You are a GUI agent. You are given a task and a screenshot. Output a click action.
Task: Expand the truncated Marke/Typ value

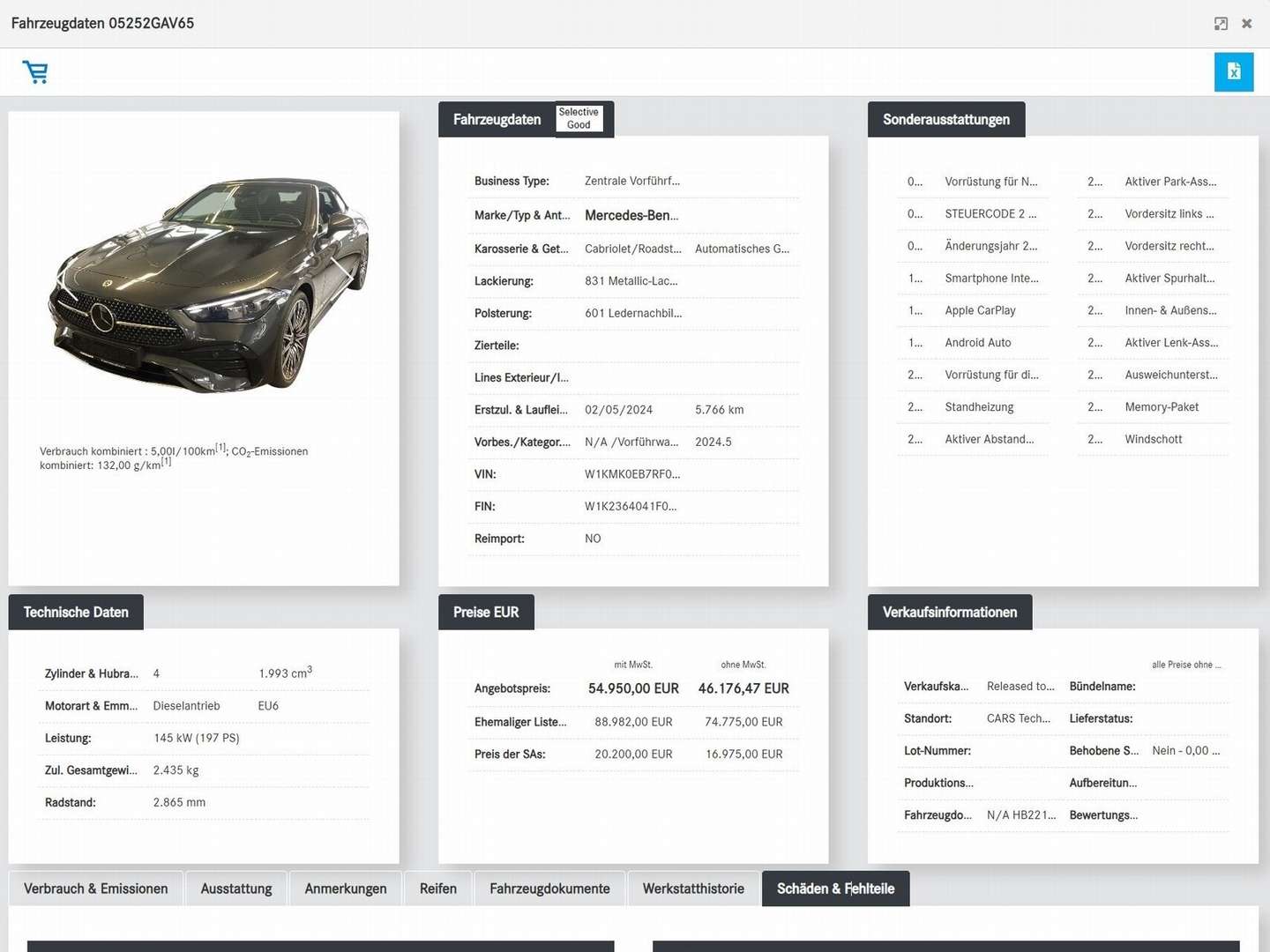pyautogui.click(x=631, y=215)
